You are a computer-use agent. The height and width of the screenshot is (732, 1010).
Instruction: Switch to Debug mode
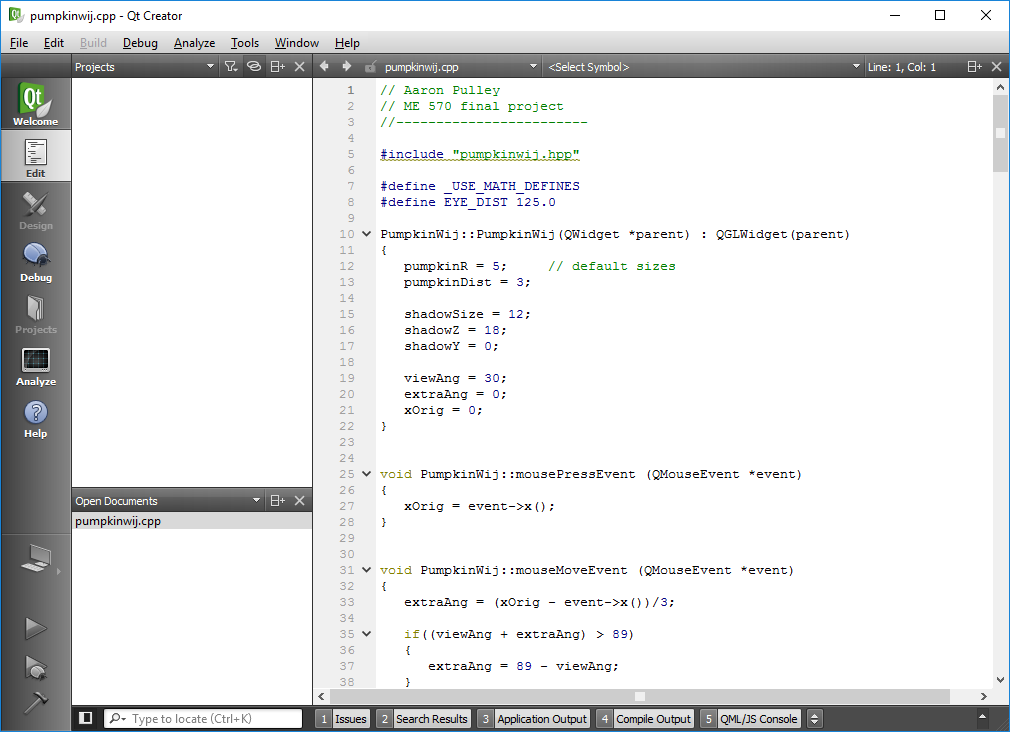click(x=35, y=260)
